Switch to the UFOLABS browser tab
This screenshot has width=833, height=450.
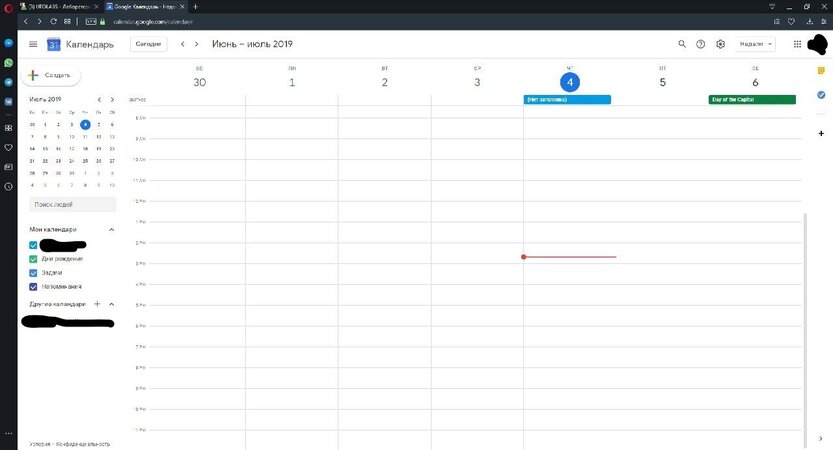point(61,6)
